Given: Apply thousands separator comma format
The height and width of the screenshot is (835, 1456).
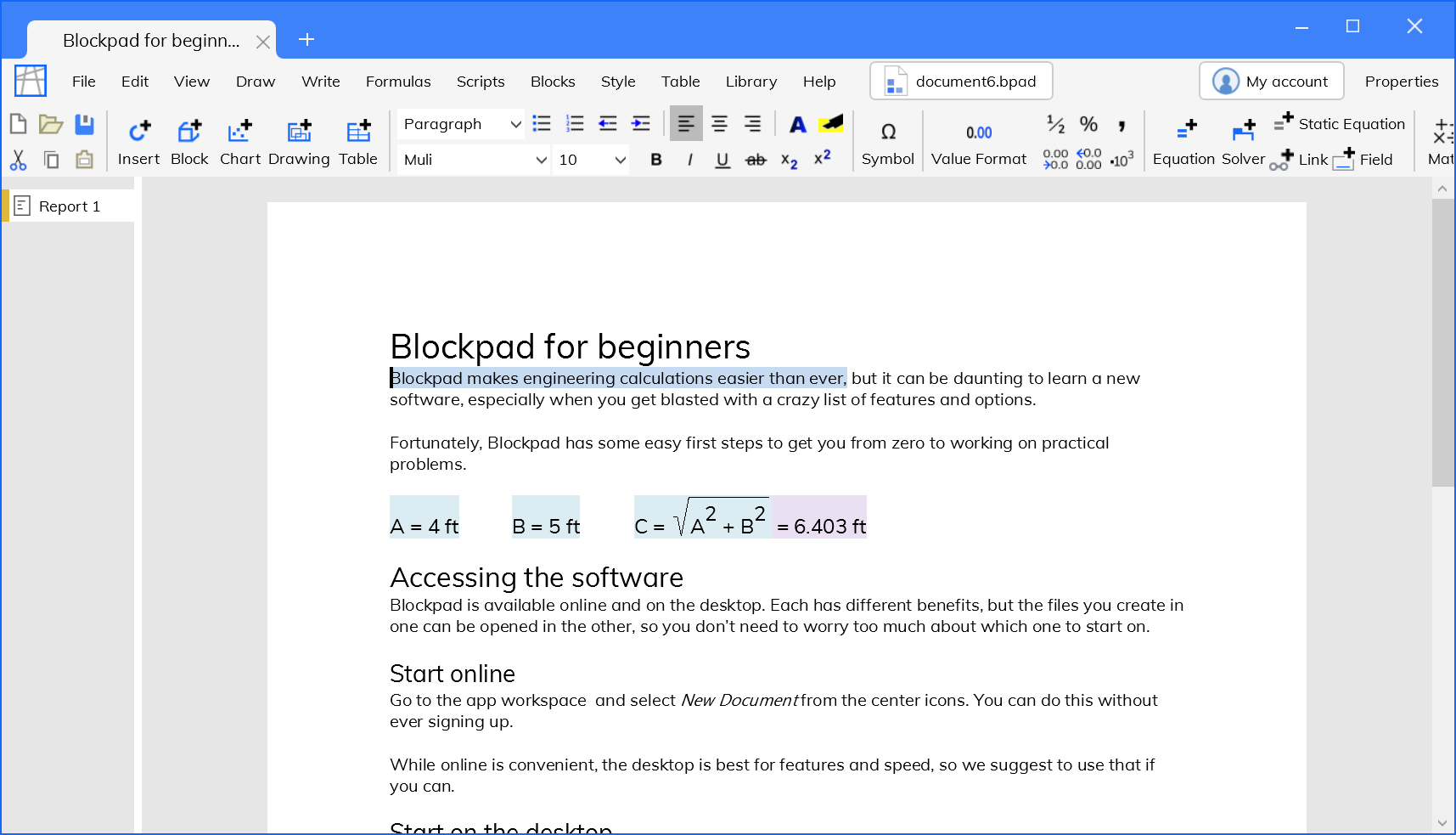Looking at the screenshot, I should pyautogui.click(x=1122, y=124).
